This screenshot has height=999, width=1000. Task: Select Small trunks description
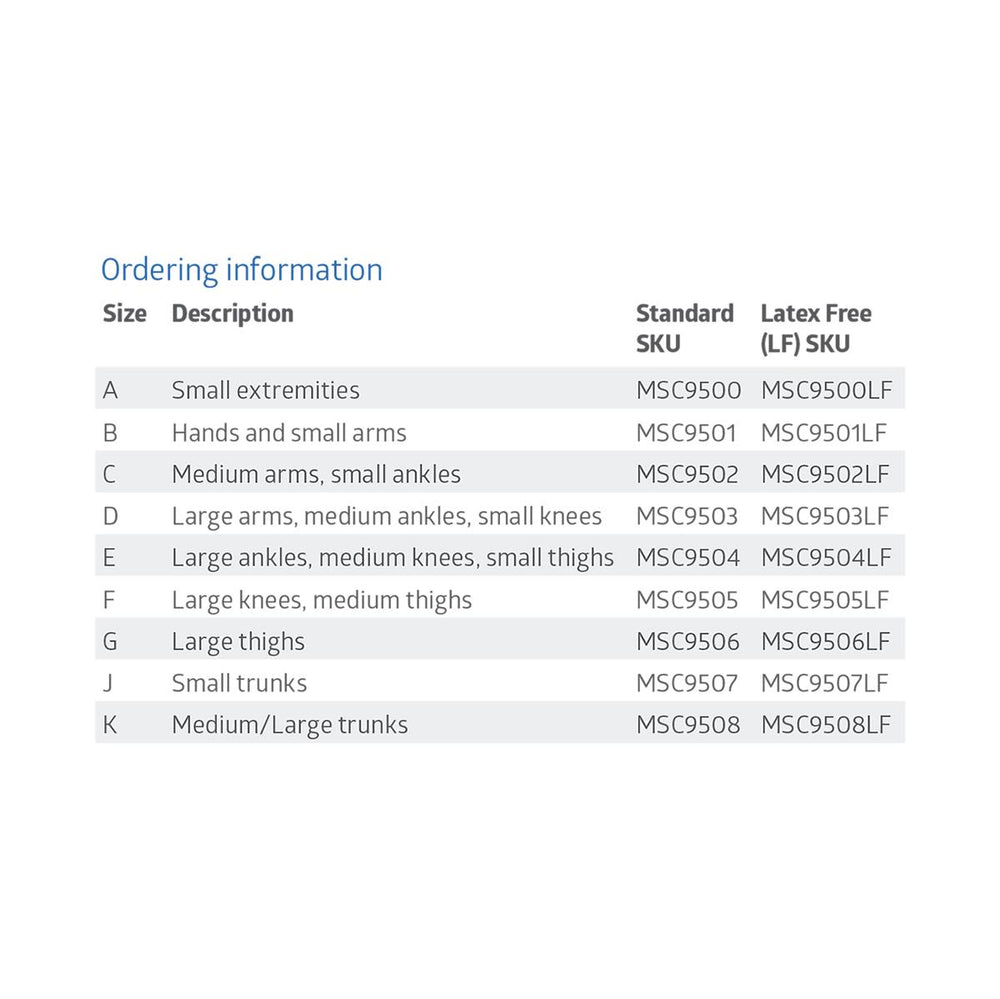pyautogui.click(x=239, y=684)
